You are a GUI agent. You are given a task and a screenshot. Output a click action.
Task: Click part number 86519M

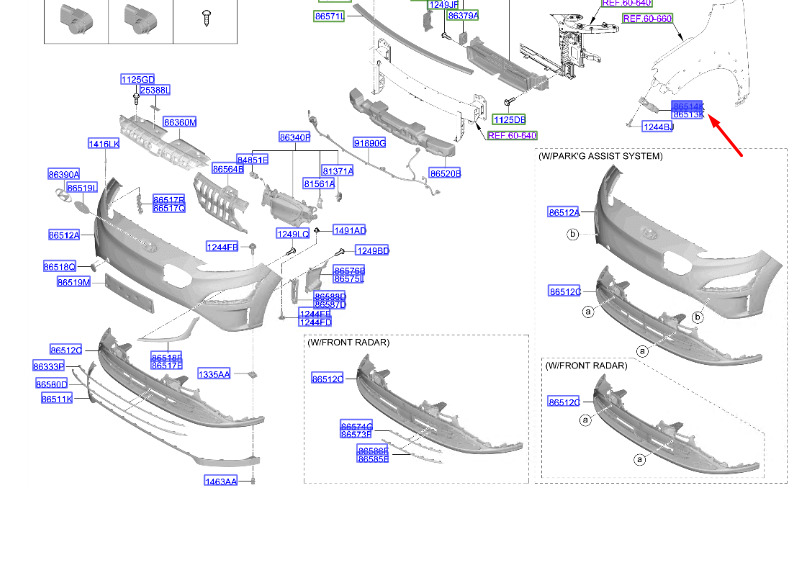coord(74,282)
